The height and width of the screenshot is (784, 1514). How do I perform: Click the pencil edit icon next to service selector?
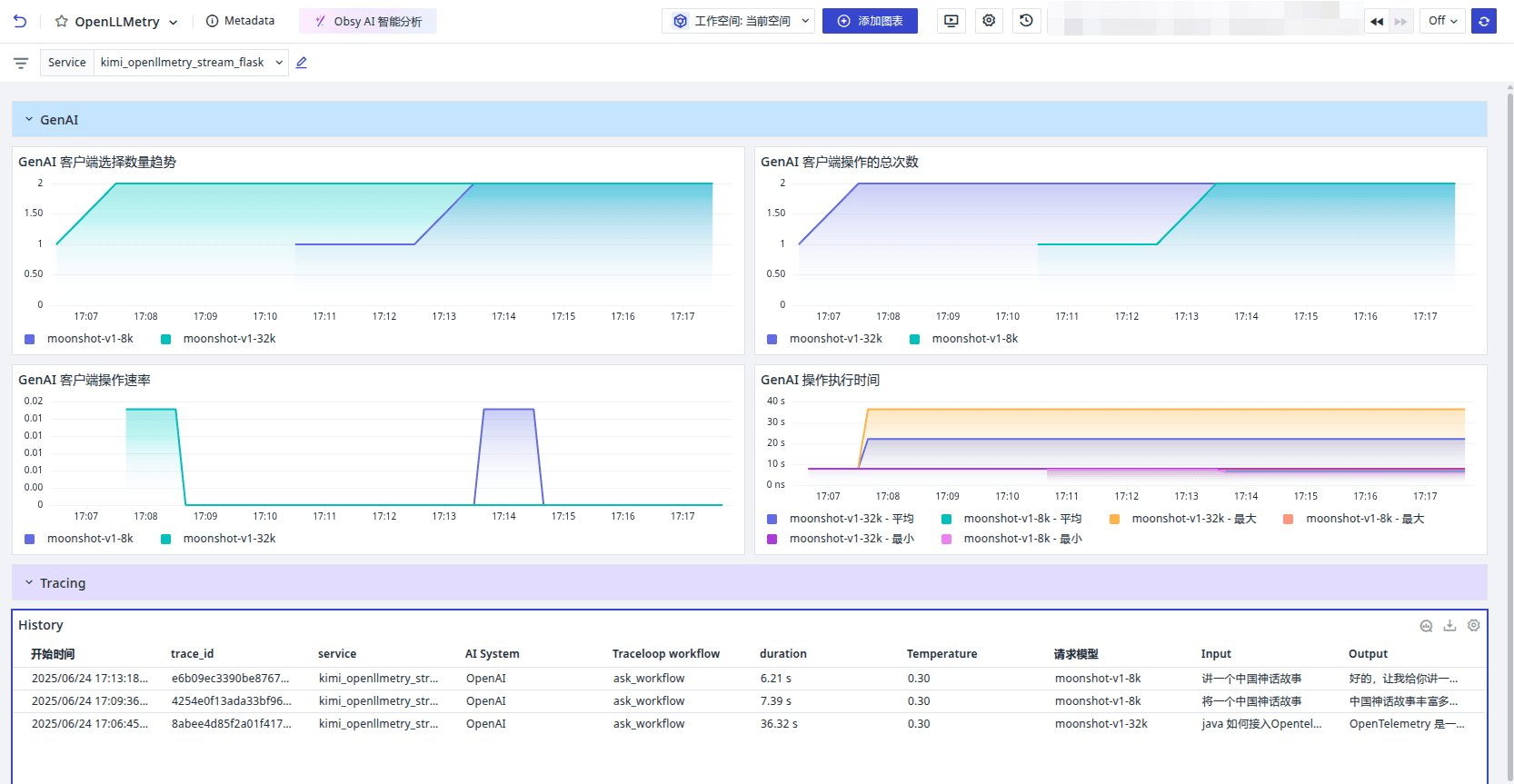302,63
